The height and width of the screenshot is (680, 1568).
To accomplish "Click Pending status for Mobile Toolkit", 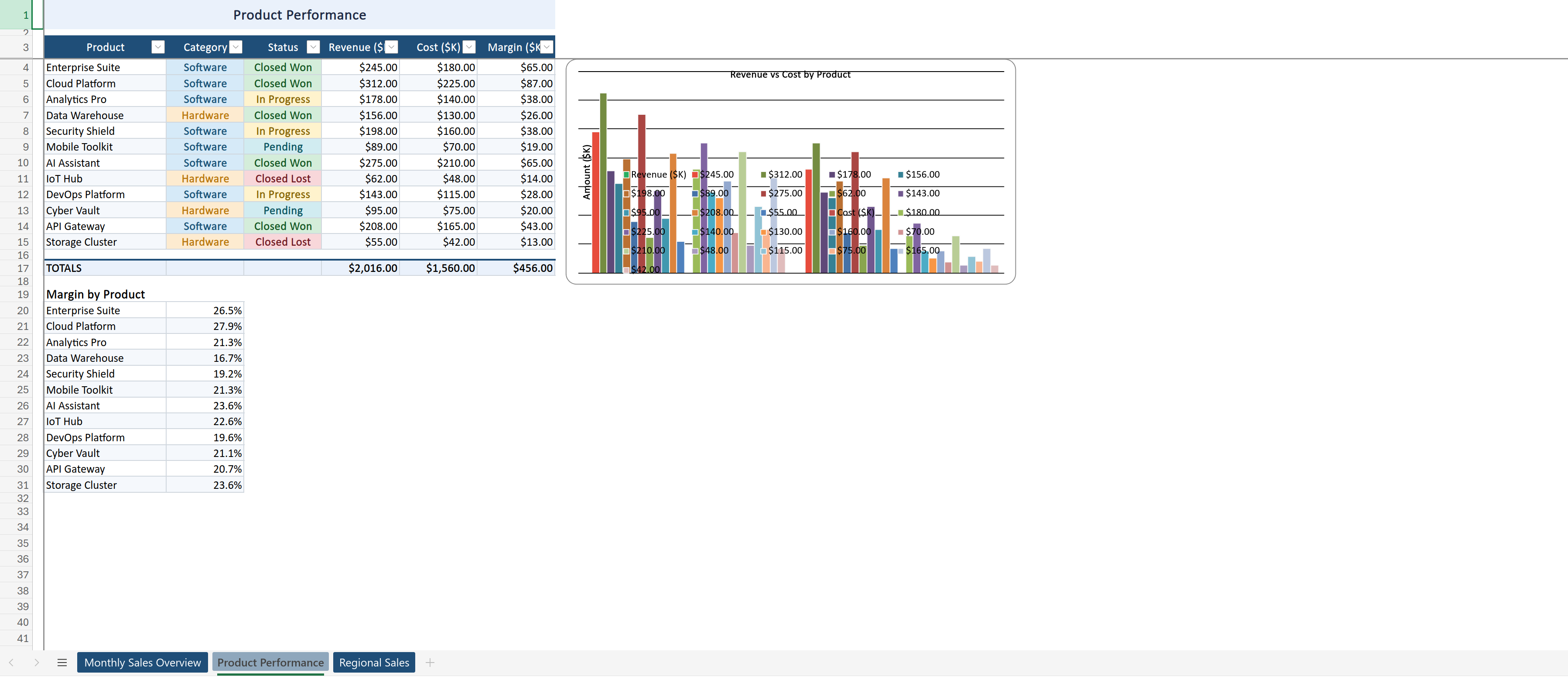I will [x=283, y=147].
